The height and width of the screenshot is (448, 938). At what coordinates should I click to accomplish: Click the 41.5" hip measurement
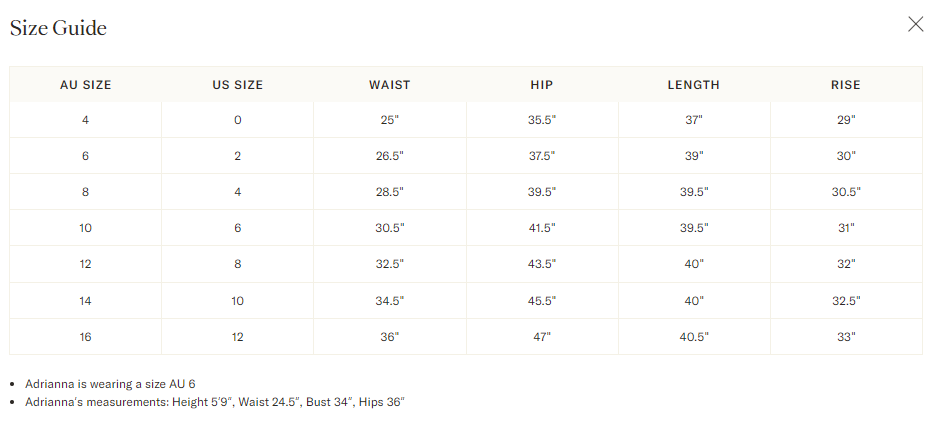(542, 228)
